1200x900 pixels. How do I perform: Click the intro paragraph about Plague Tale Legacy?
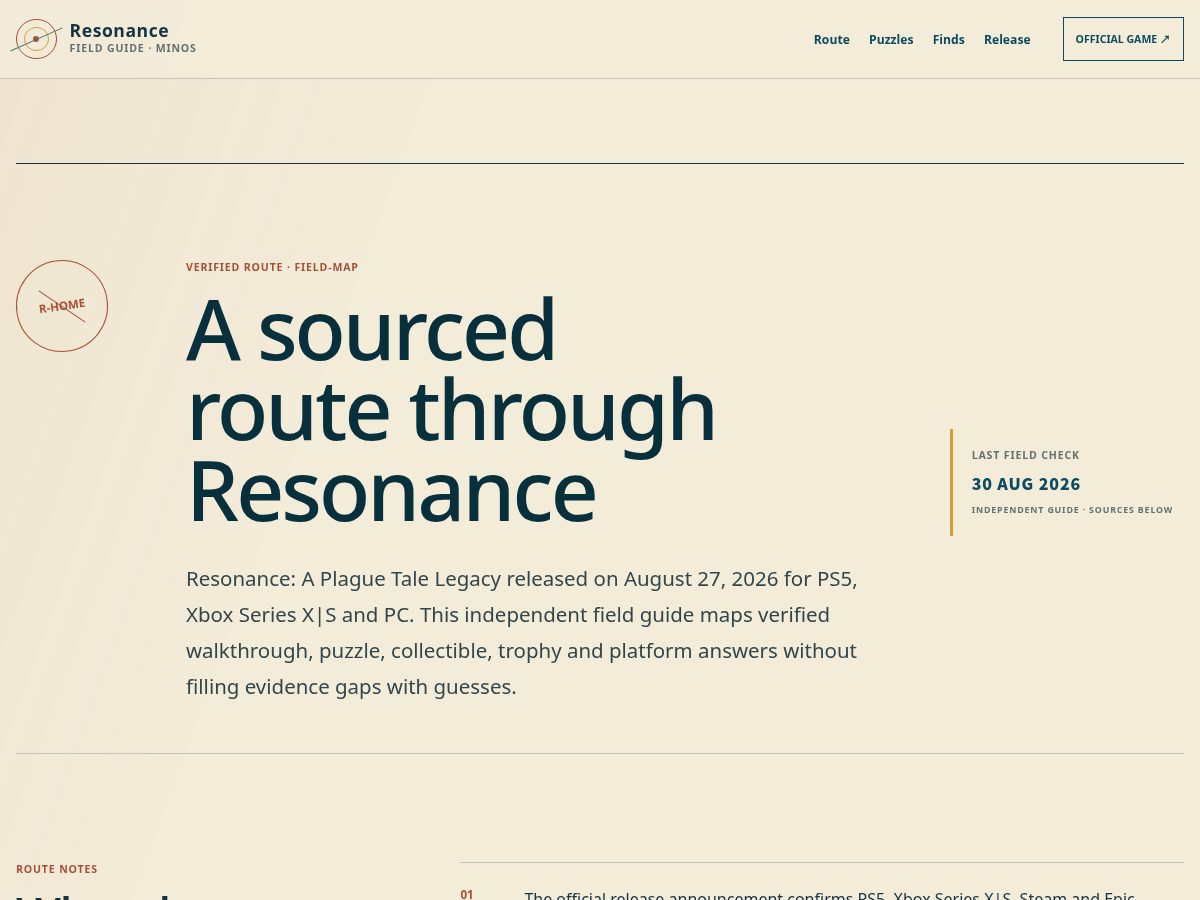[x=522, y=633]
